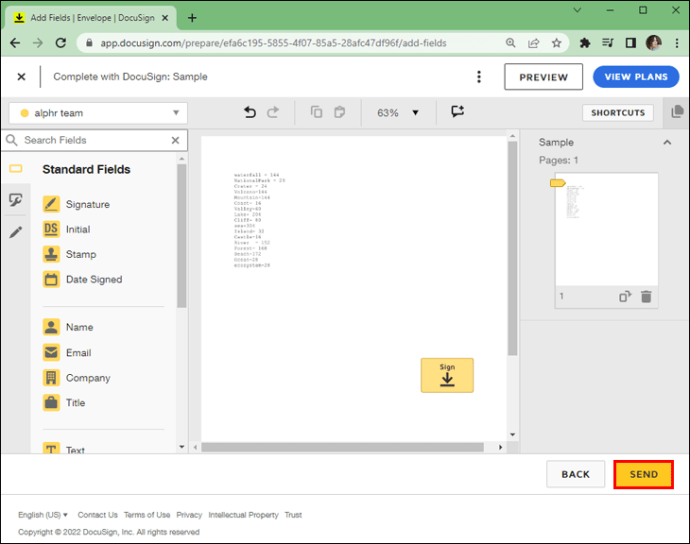The height and width of the screenshot is (544, 690).
Task: Bookmark this page with the star
Action: click(x=557, y=43)
